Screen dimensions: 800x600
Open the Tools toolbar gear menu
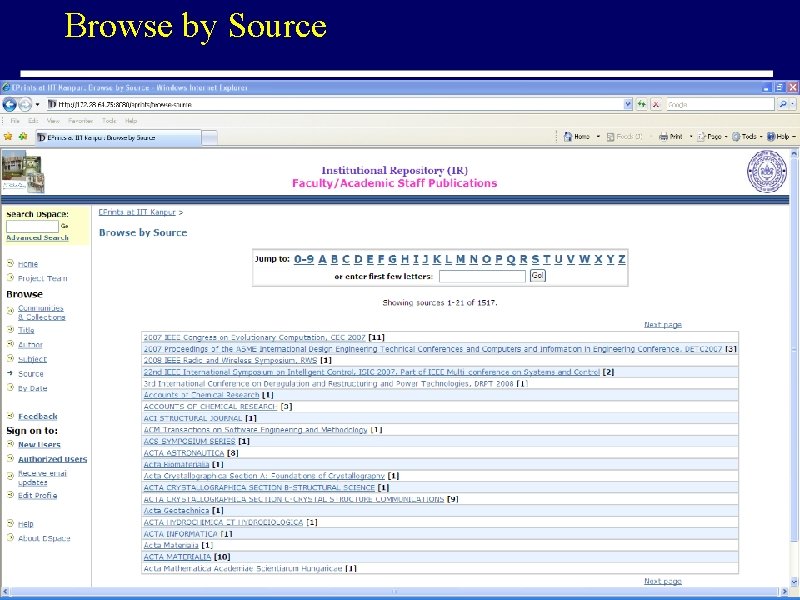click(746, 137)
